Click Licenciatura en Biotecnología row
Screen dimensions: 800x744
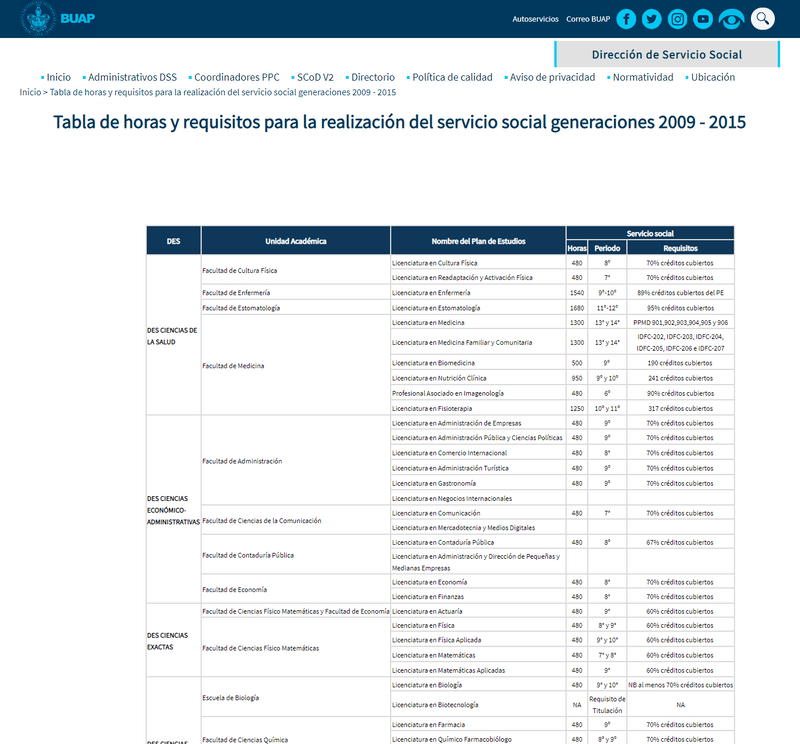tap(478, 705)
